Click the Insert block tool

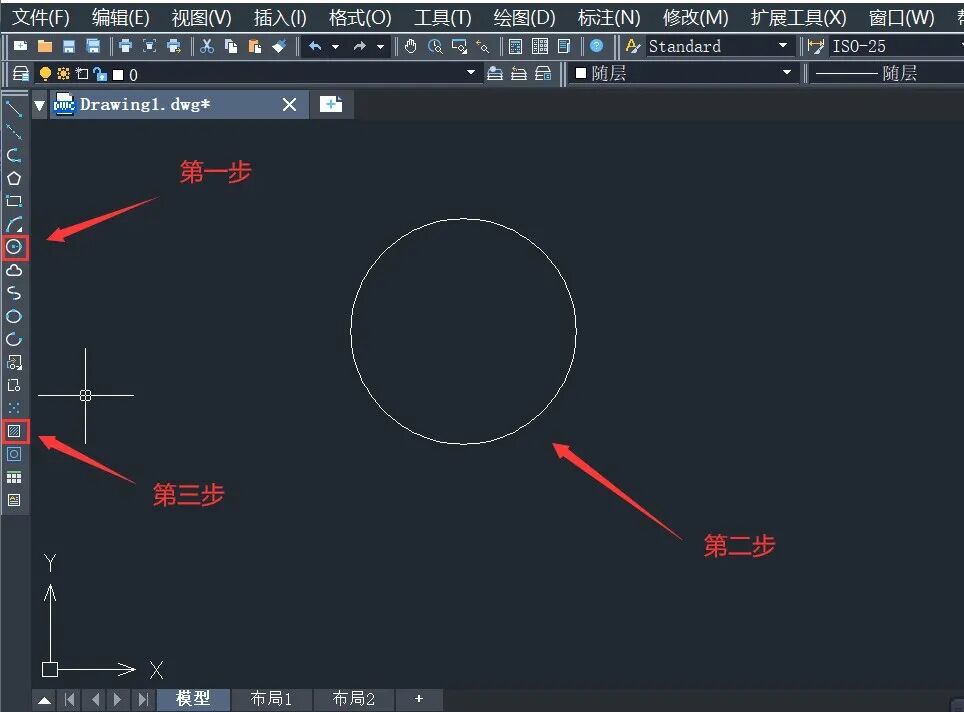(x=14, y=363)
